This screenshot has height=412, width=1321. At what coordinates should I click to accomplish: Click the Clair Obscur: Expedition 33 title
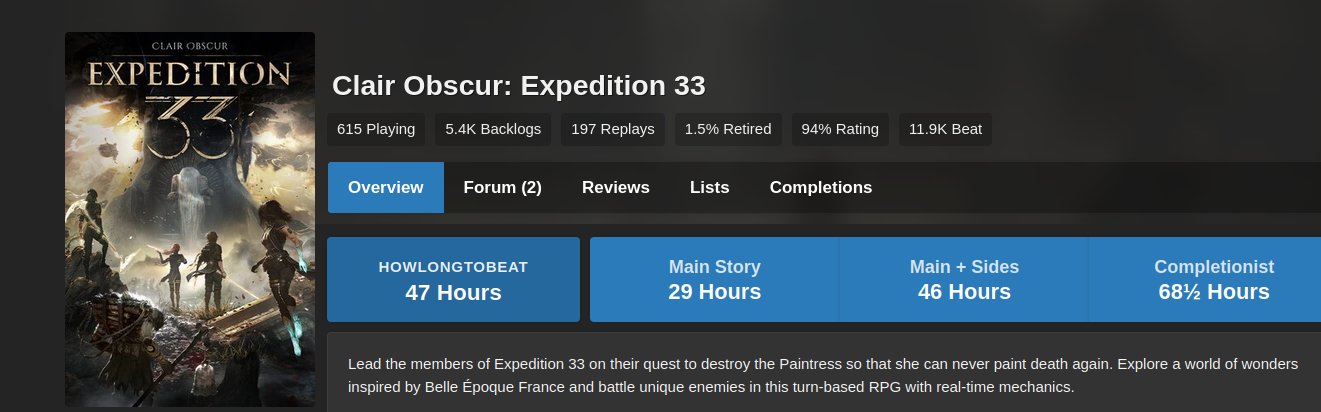(518, 86)
